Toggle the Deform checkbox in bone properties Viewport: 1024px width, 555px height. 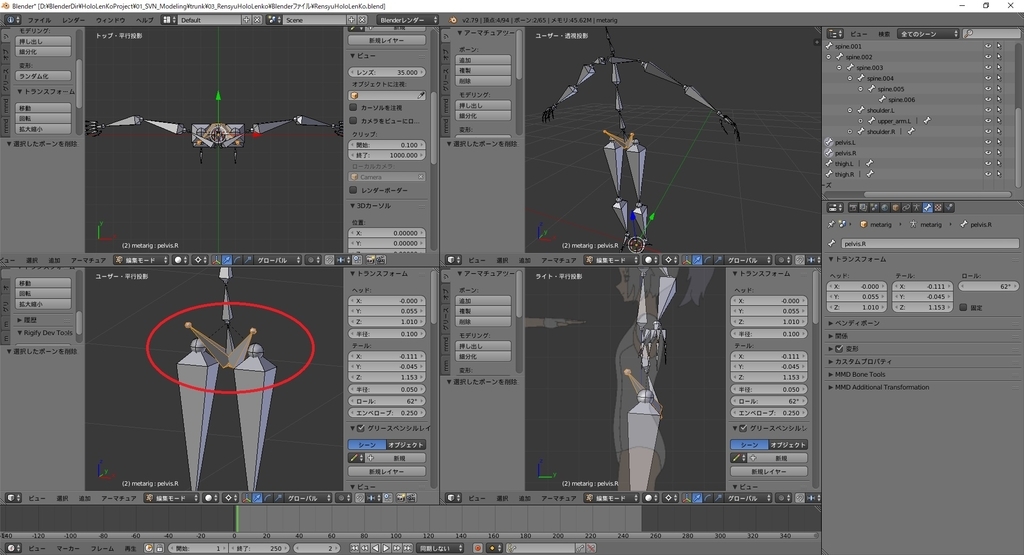[x=839, y=349]
